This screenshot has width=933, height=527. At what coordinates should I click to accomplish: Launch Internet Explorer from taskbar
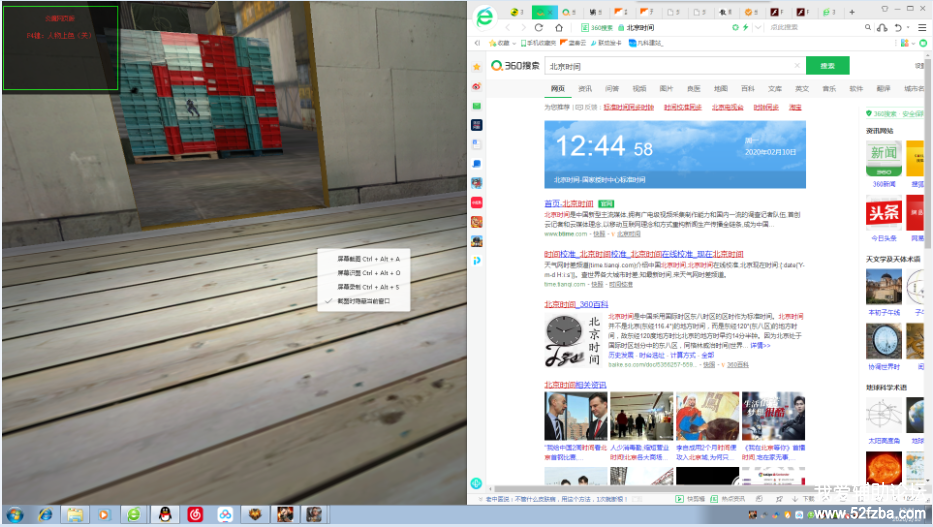point(45,515)
